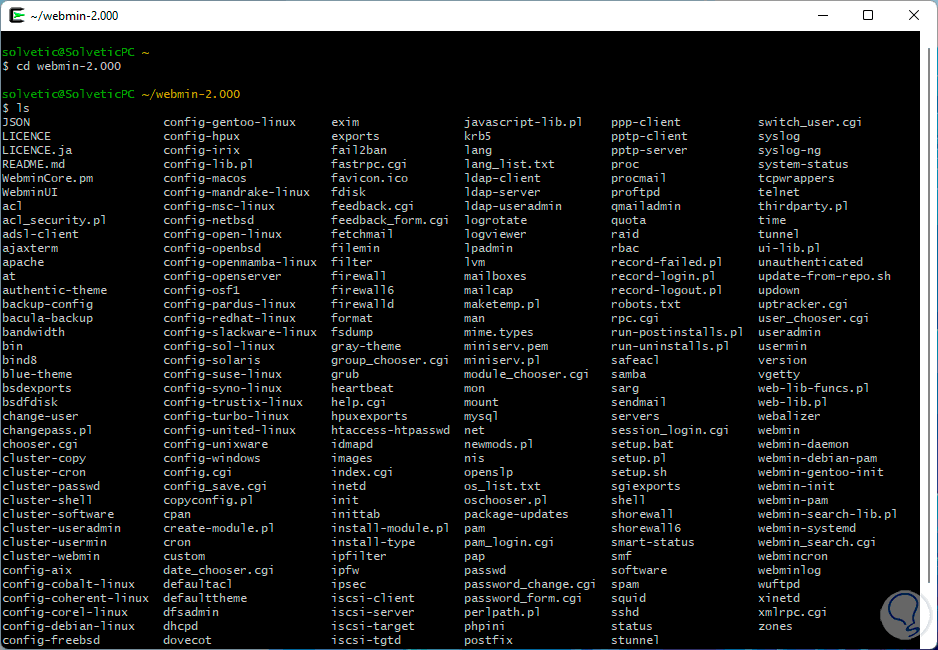
Task: Click the README.md entry in listing
Action: (33, 164)
